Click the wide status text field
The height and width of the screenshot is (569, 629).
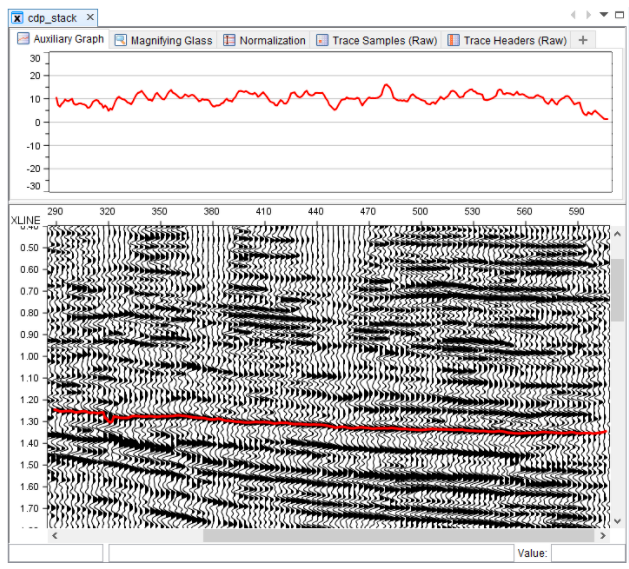[x=311, y=553]
